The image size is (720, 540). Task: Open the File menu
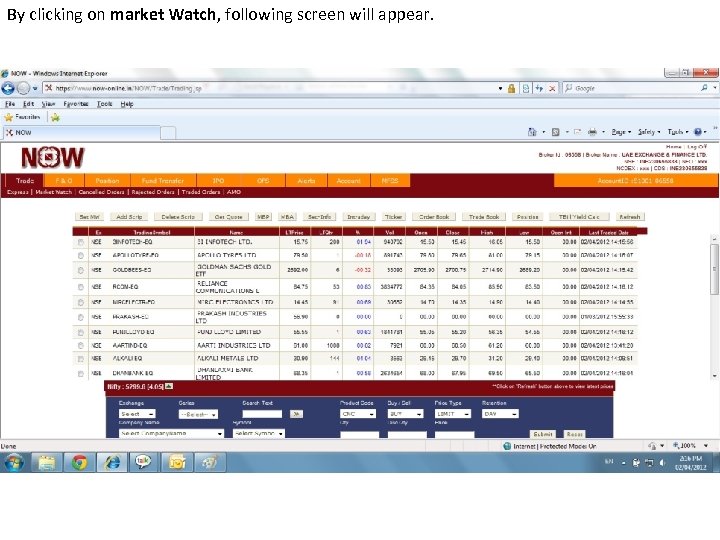tap(10, 104)
